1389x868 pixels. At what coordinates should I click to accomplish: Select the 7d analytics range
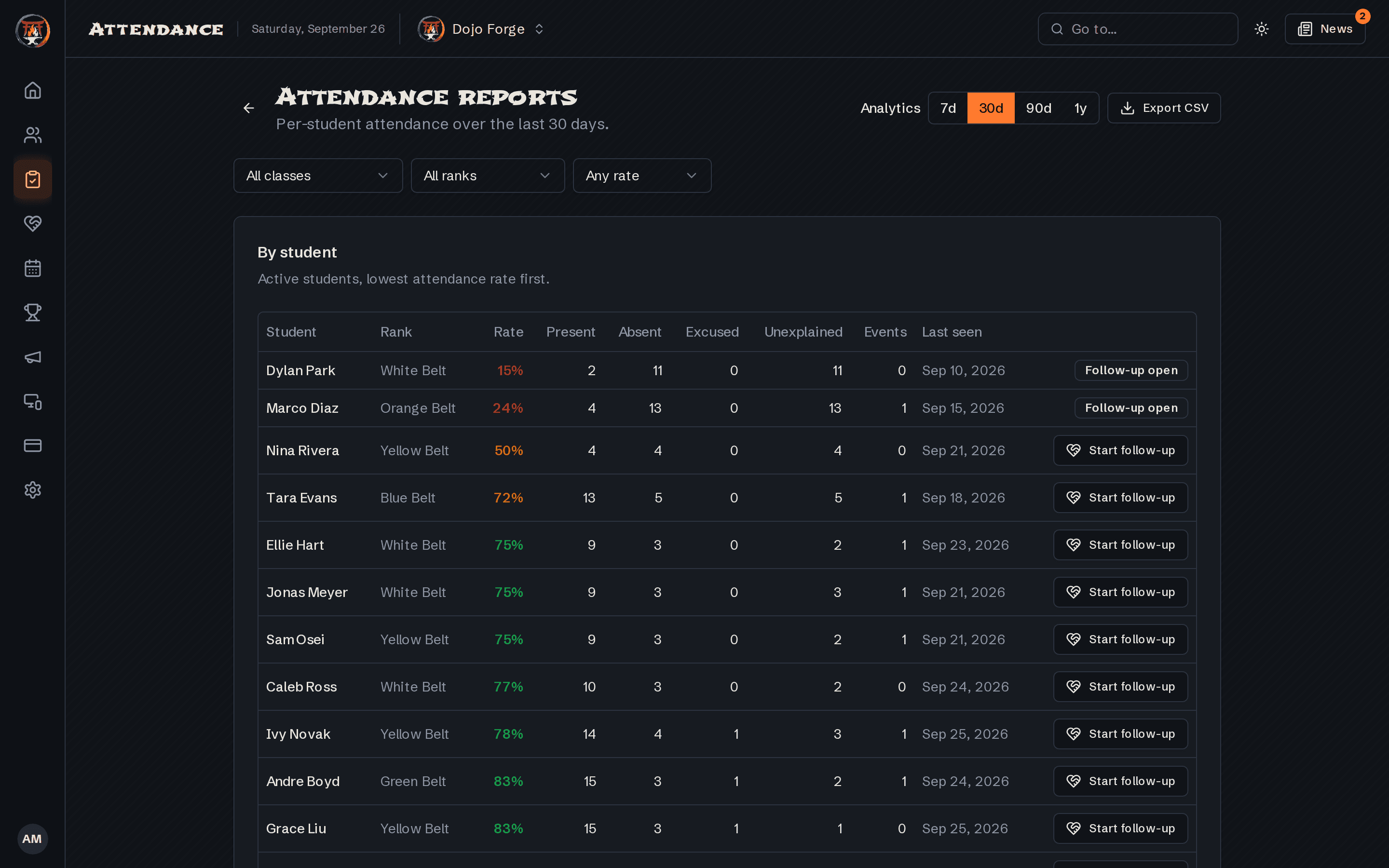coord(948,108)
